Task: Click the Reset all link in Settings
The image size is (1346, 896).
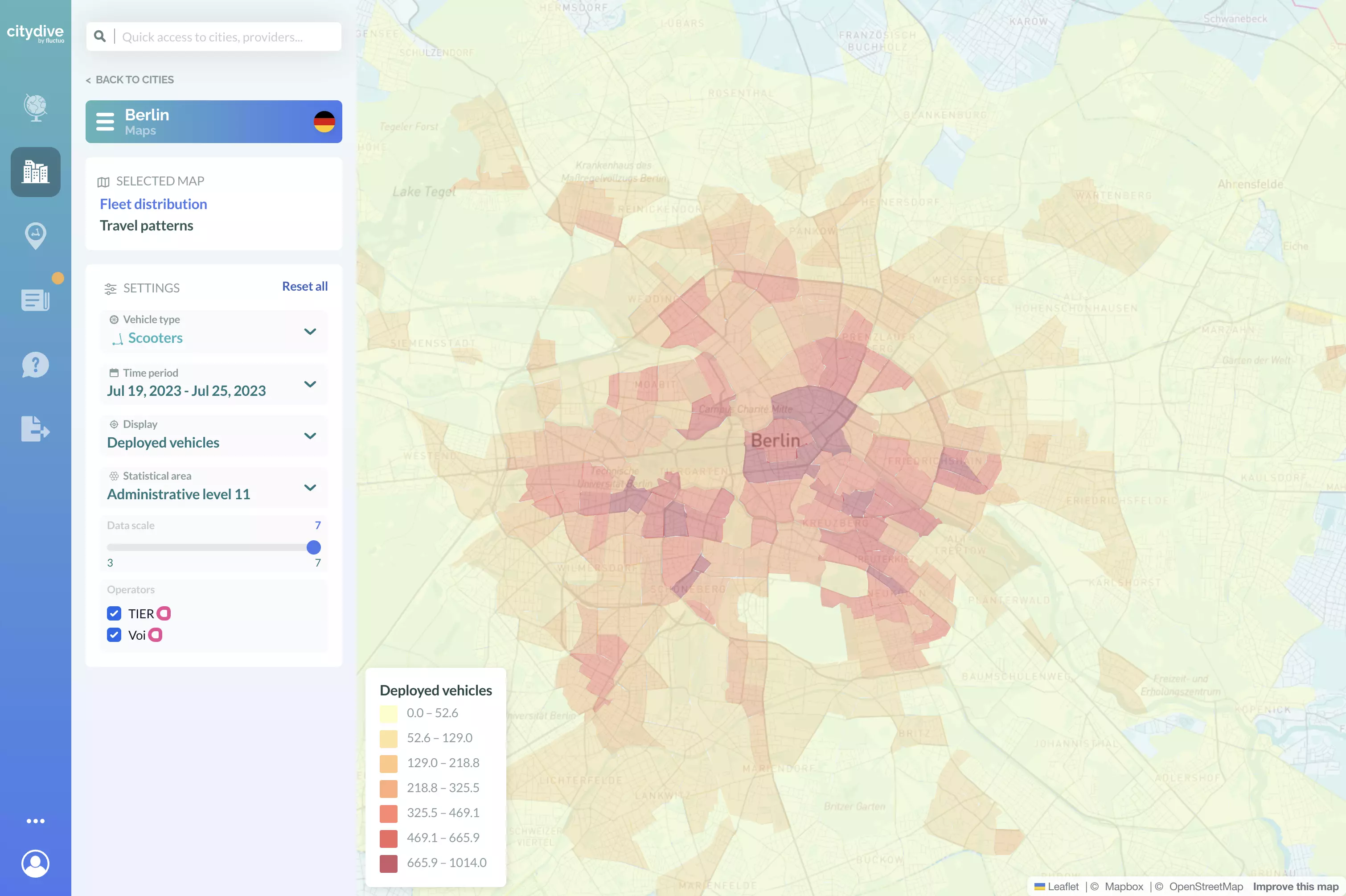Action: tap(304, 286)
